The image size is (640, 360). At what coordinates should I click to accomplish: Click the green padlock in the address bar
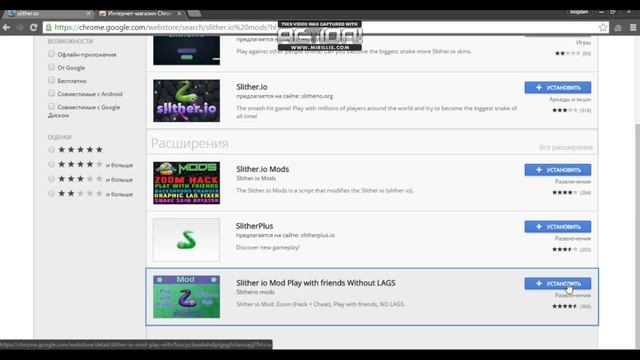(49, 27)
